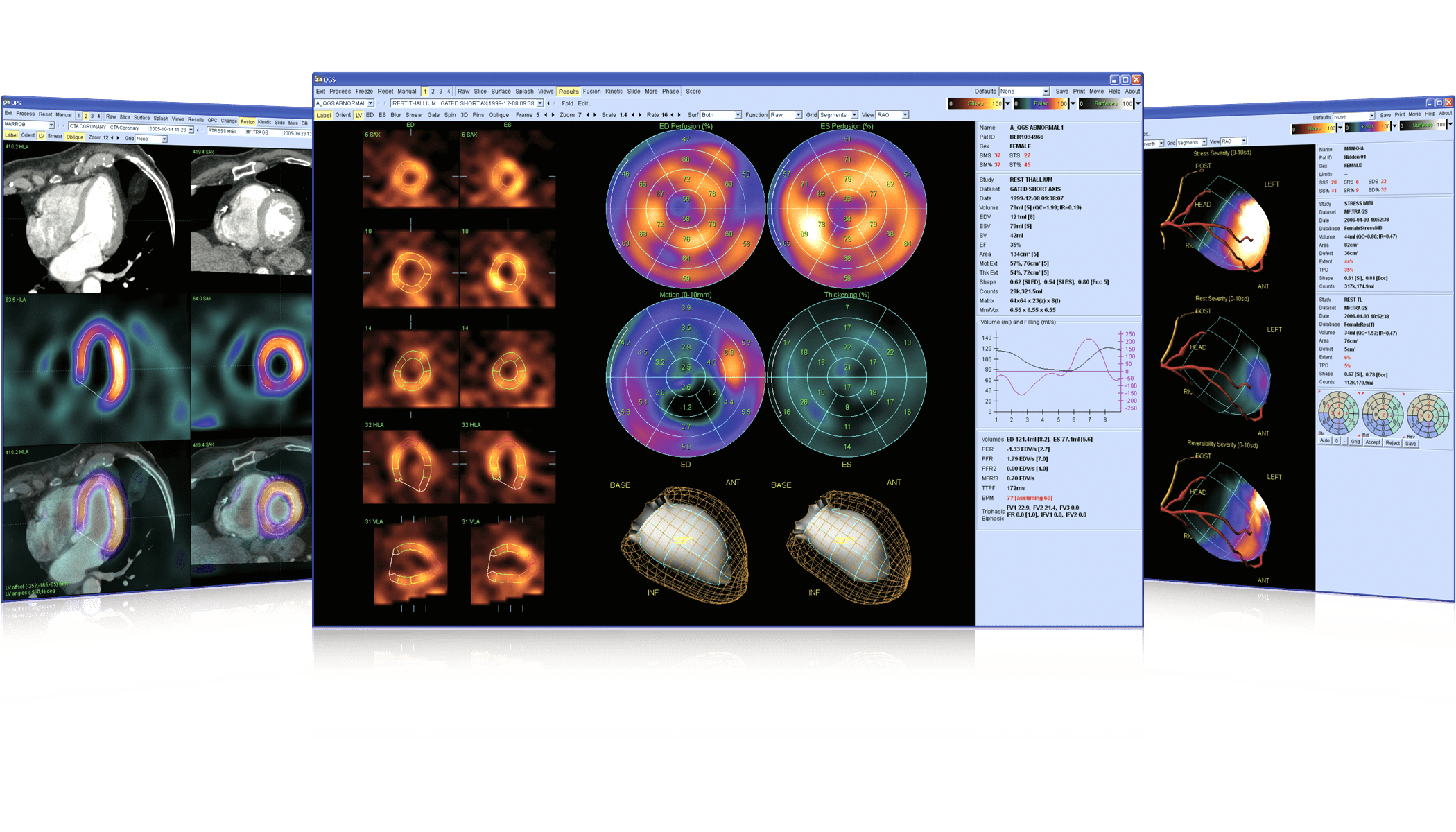Switch to the Slice page in QGS
The height and width of the screenshot is (832, 1456).
pos(480,92)
